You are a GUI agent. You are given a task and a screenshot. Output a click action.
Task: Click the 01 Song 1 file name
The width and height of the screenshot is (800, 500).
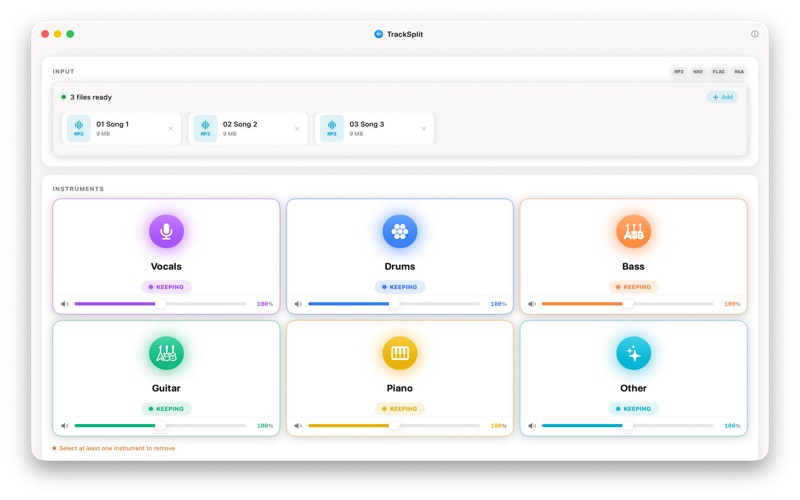pyautogui.click(x=112, y=124)
